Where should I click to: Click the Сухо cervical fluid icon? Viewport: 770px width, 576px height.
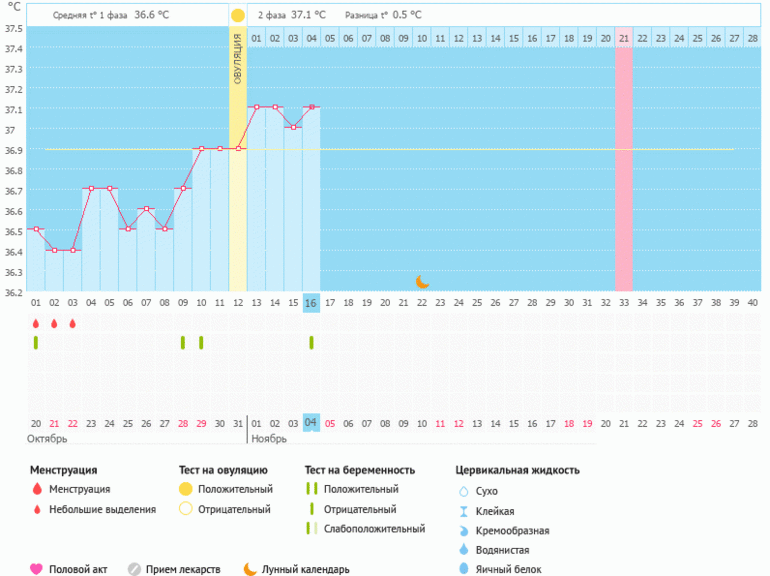click(x=463, y=491)
